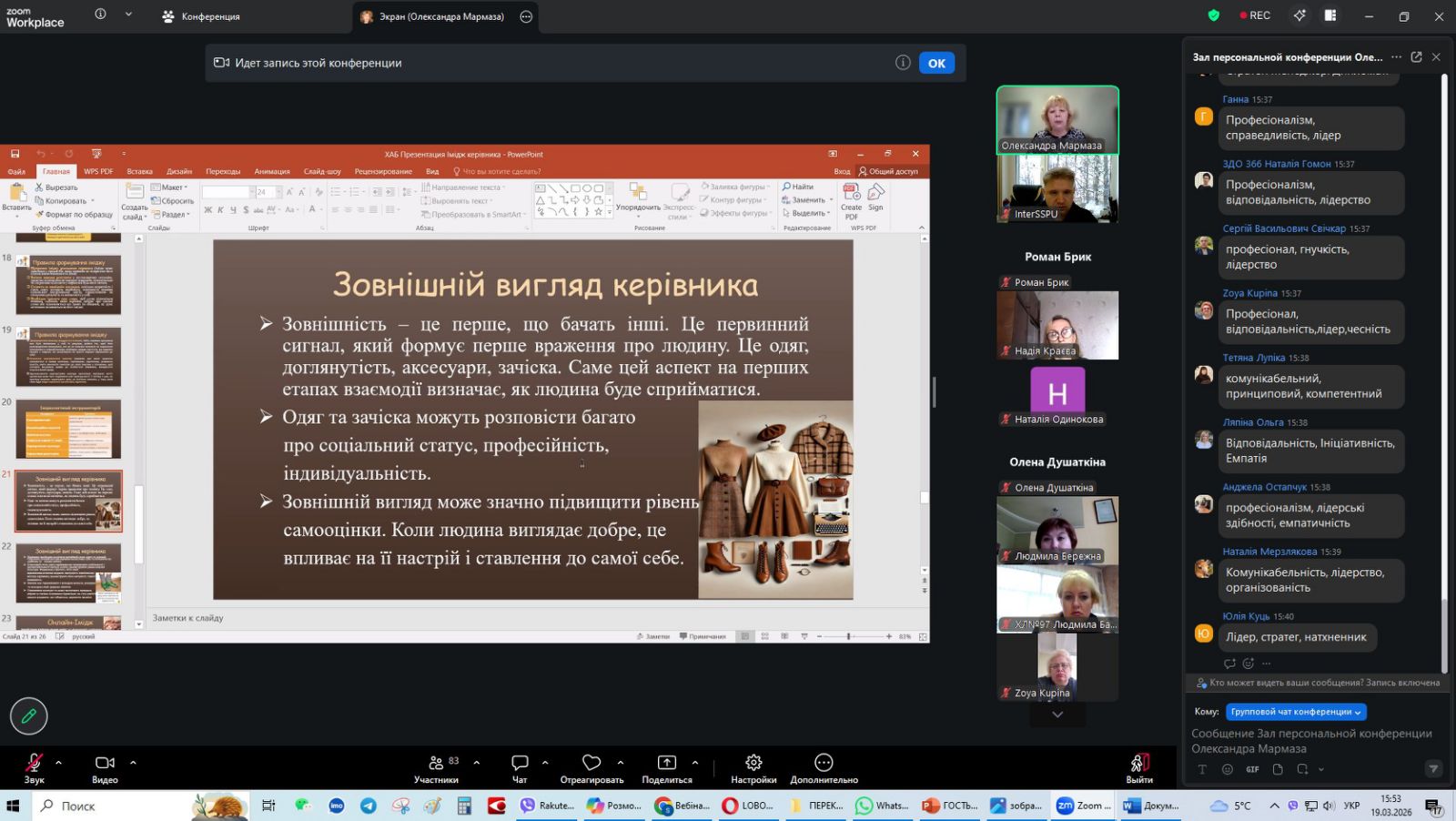Open the AI Companion sparkle icon
This screenshot has height=821, width=1456.
click(1299, 15)
